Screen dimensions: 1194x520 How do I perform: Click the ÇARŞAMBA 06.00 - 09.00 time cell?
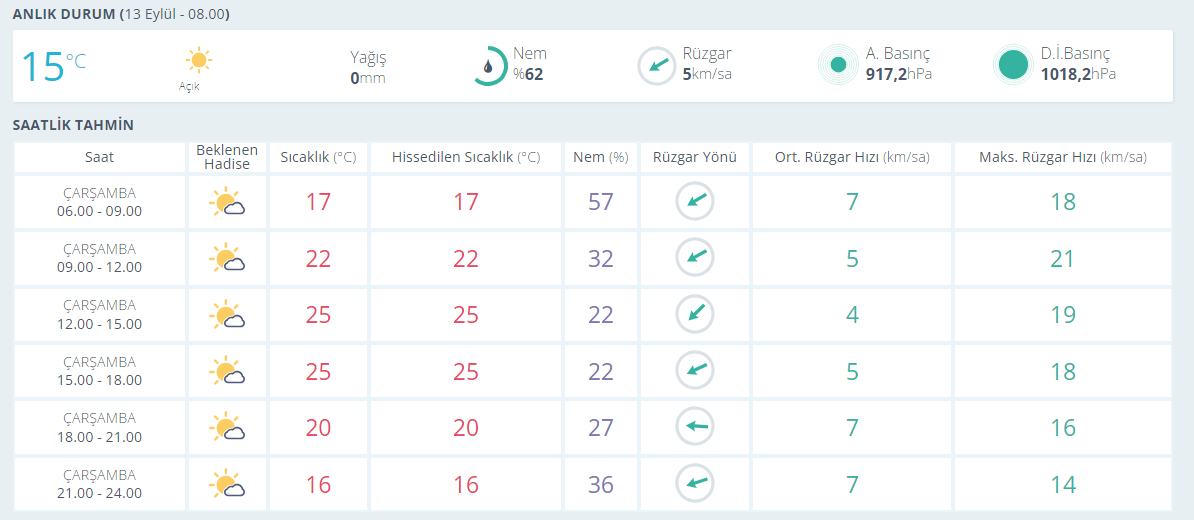point(100,202)
